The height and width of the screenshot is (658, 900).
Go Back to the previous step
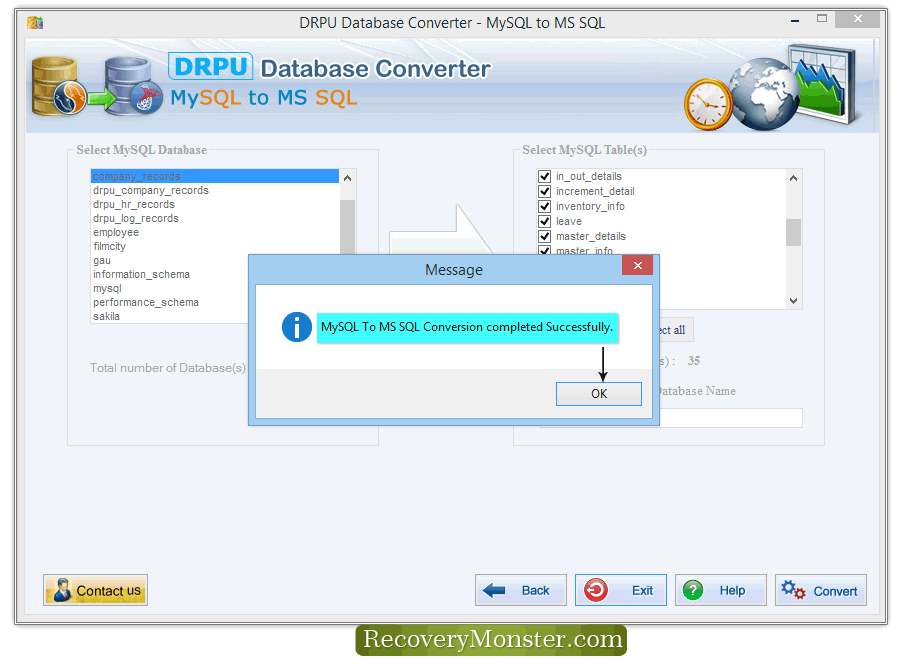(521, 590)
